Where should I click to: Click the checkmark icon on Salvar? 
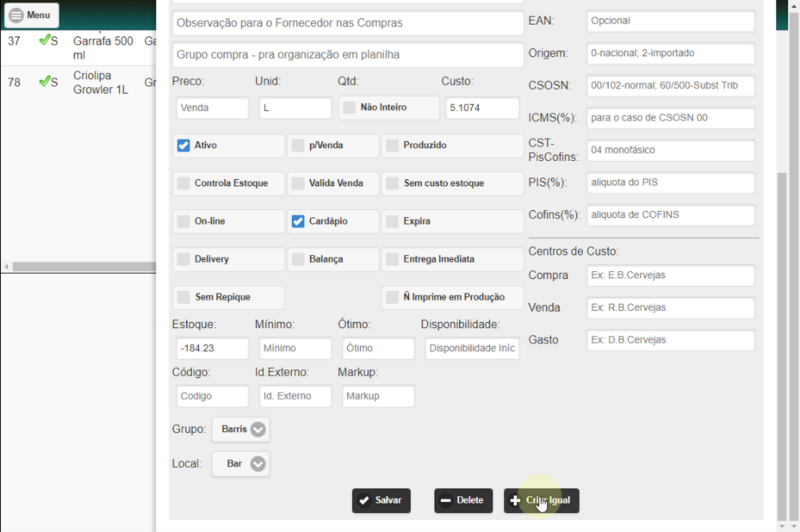coord(364,500)
